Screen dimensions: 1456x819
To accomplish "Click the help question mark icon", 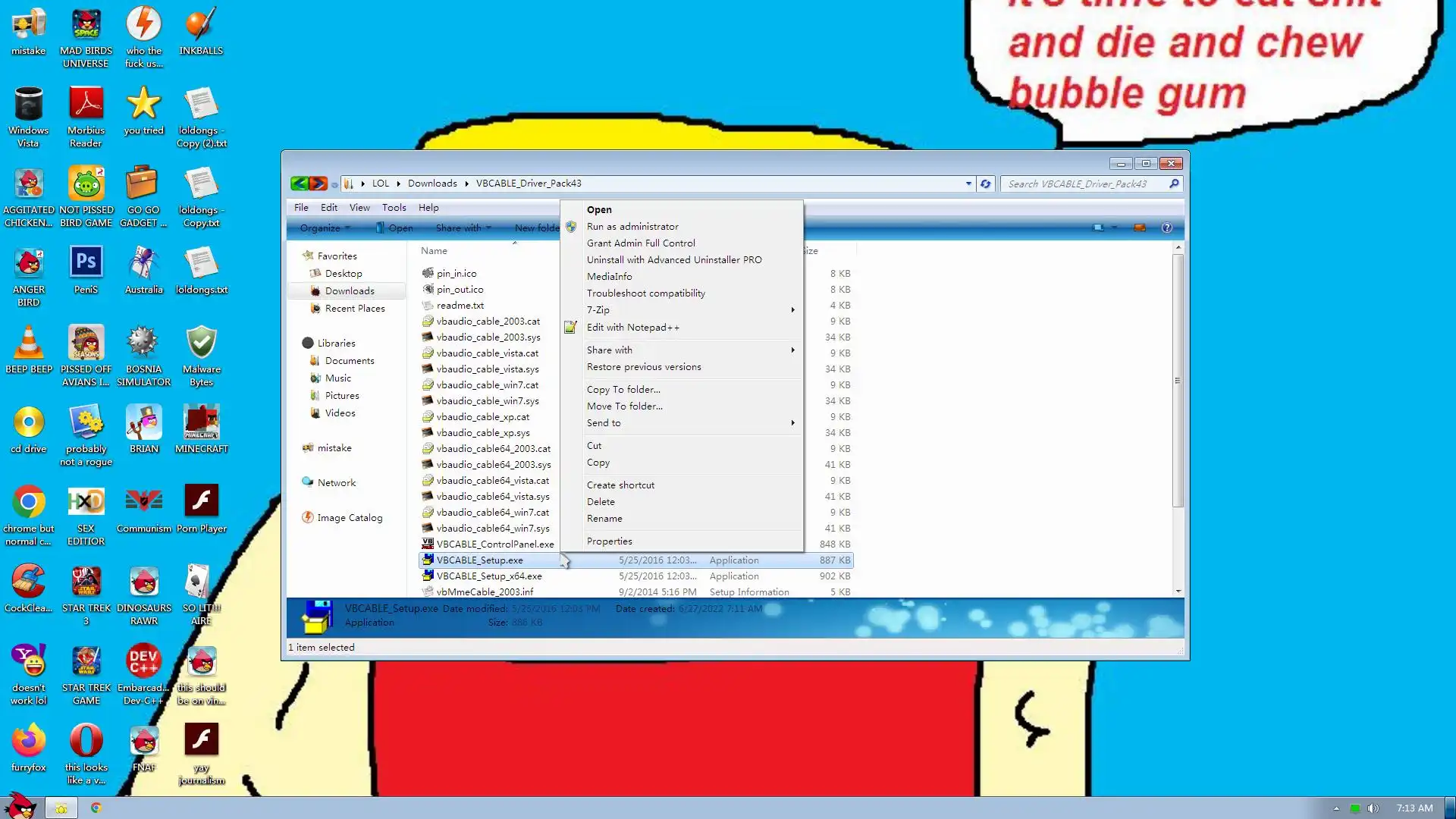I will point(1167,227).
